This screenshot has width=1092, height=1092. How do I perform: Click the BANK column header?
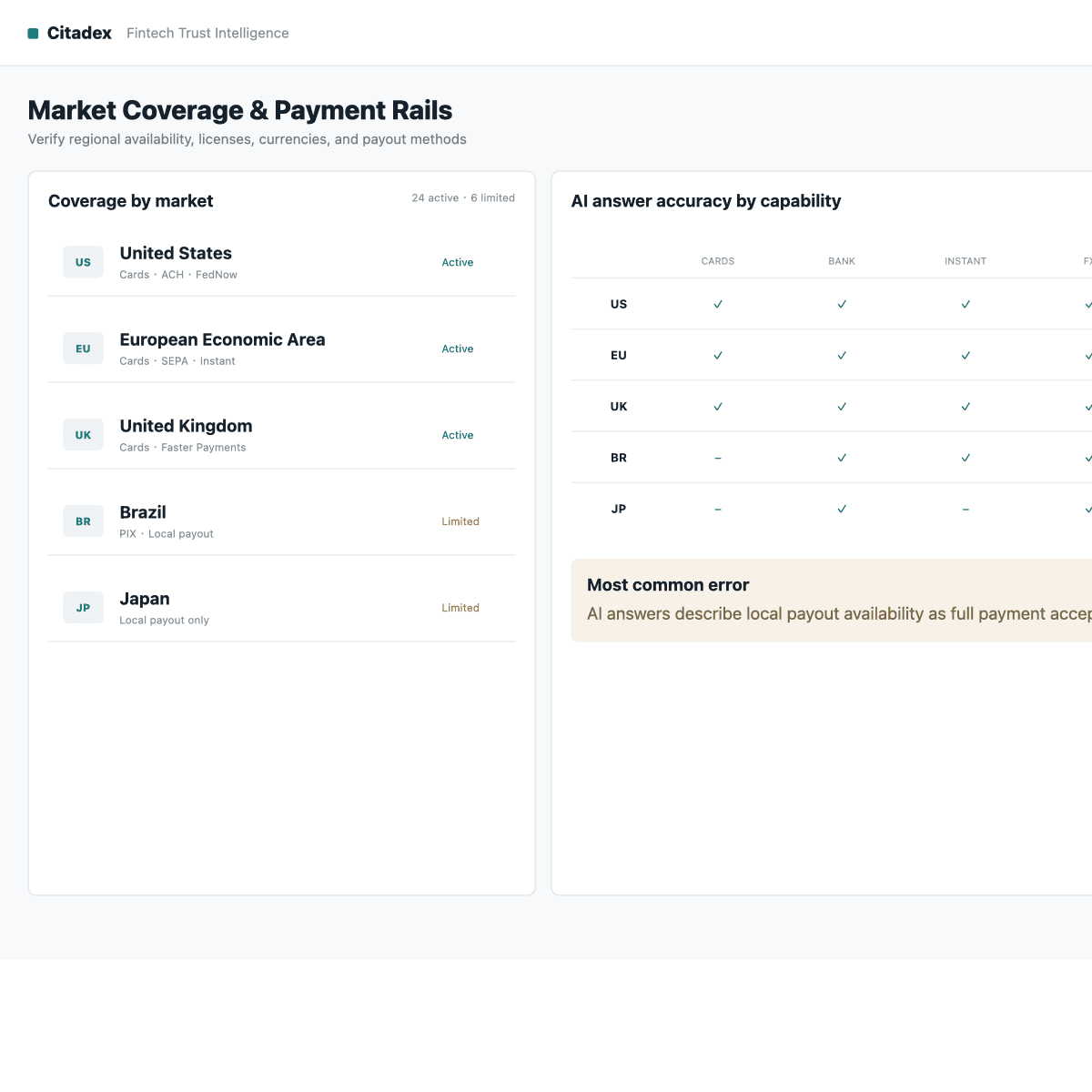tap(842, 261)
